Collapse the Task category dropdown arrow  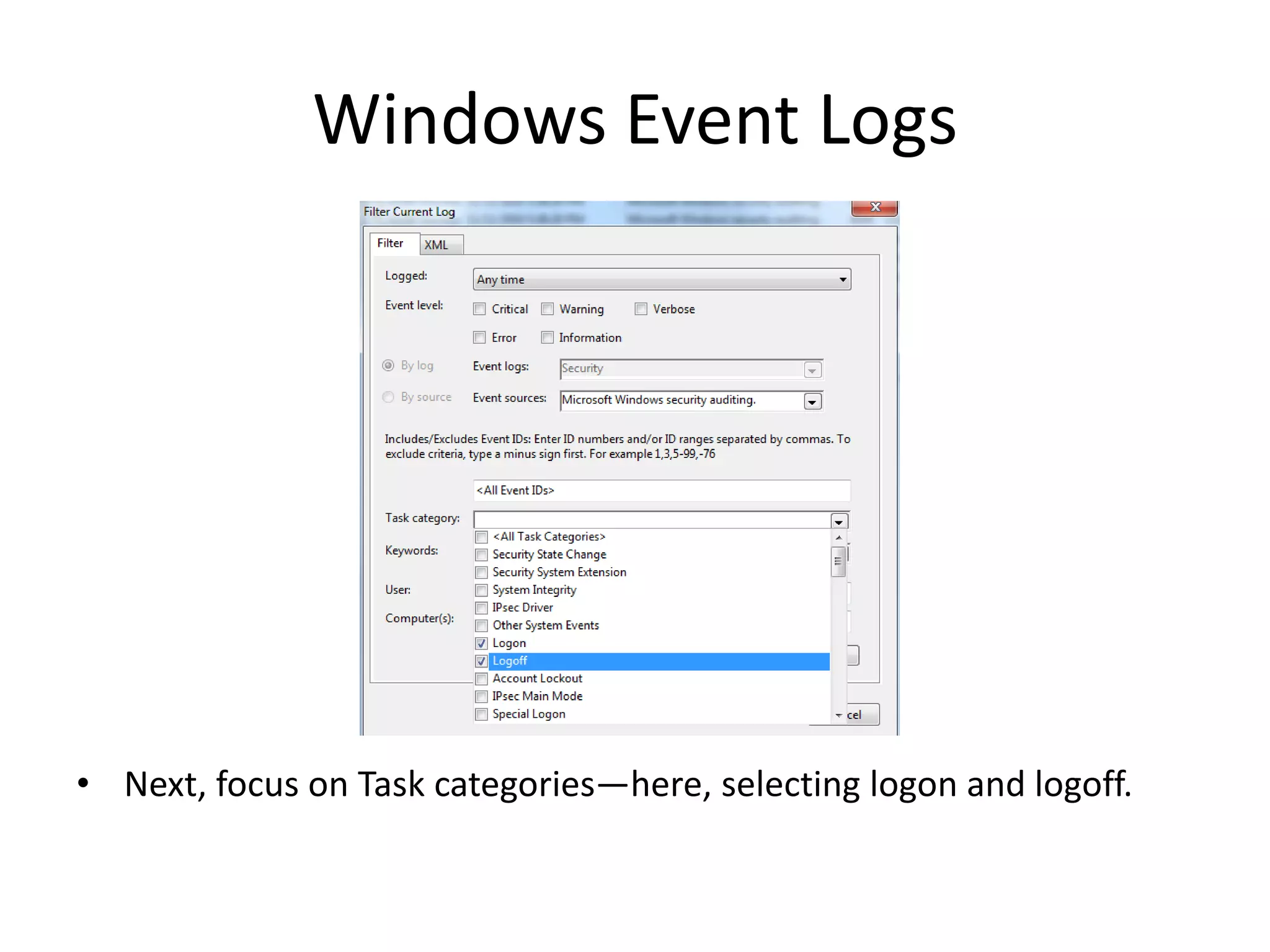click(x=839, y=521)
